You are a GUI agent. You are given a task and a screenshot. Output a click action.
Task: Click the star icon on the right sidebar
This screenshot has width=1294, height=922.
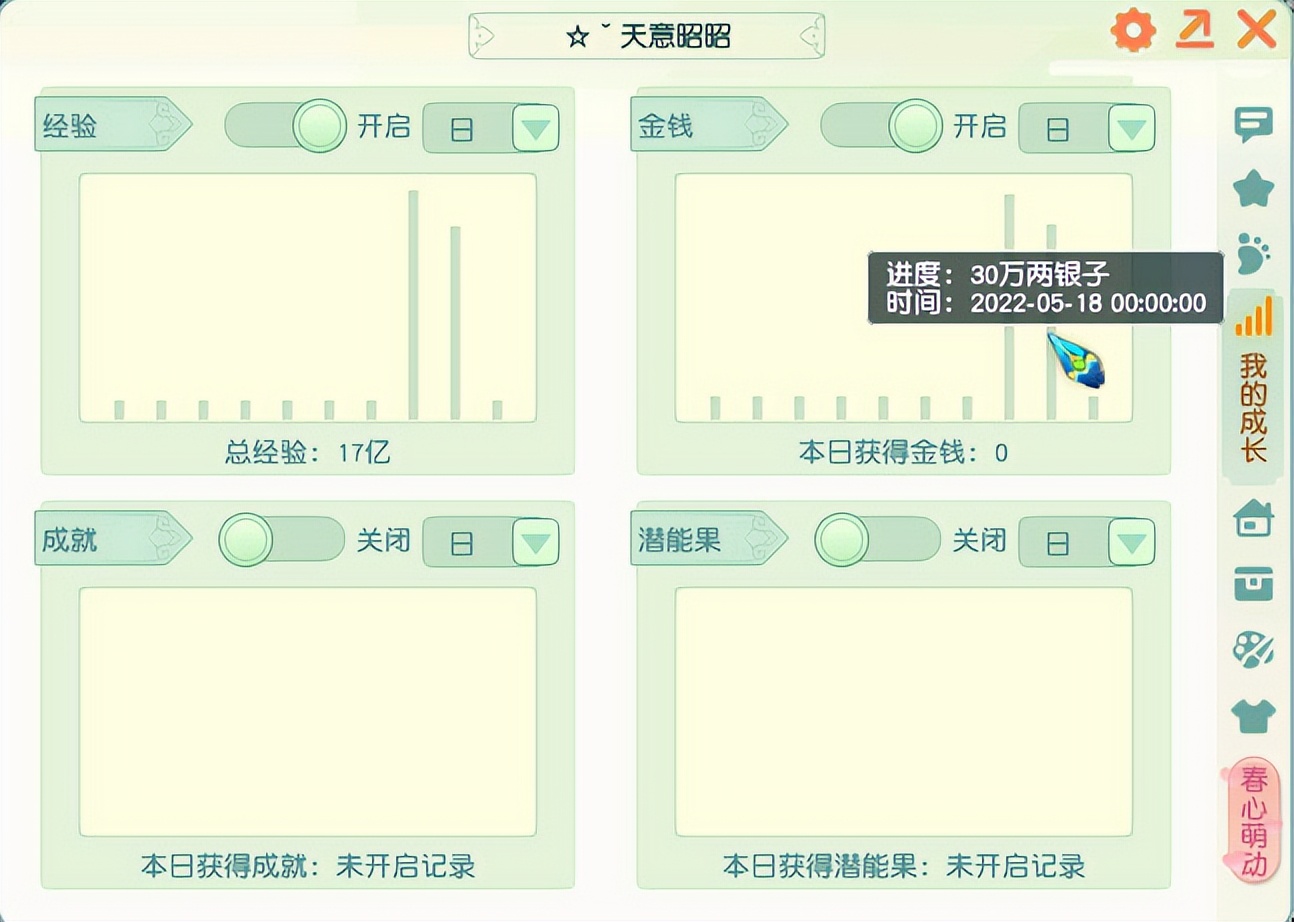[x=1254, y=185]
